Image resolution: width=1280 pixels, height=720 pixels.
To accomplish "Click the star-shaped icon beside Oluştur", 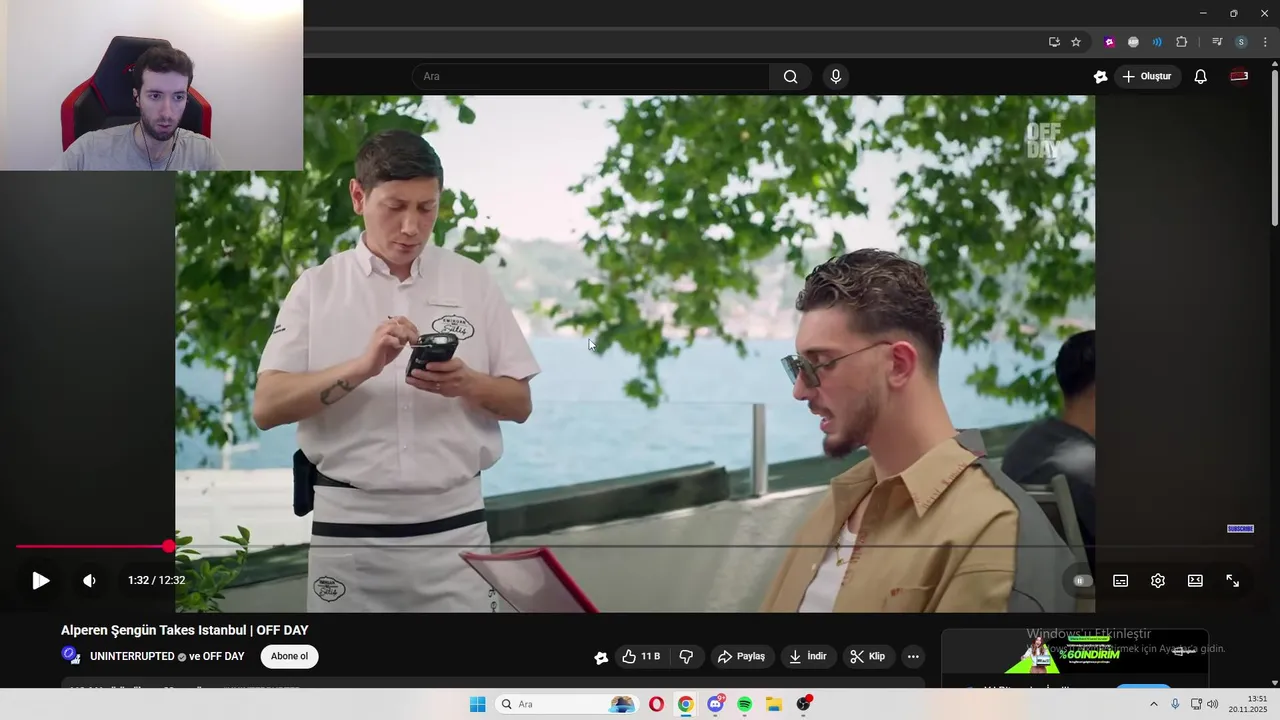I will coord(1101,77).
